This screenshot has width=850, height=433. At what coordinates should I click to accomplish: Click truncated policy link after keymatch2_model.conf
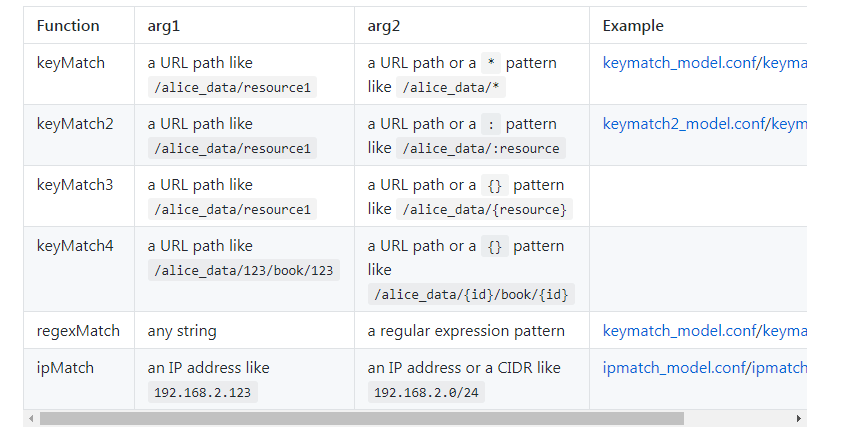coord(789,124)
